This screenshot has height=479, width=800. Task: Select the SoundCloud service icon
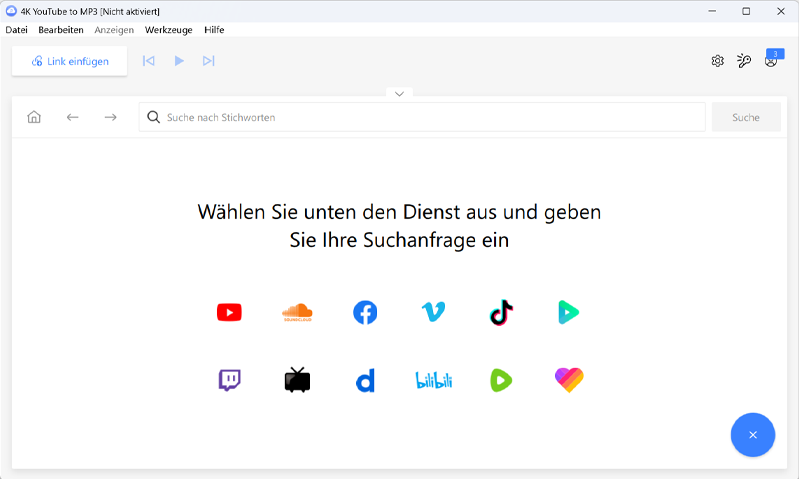click(x=297, y=313)
